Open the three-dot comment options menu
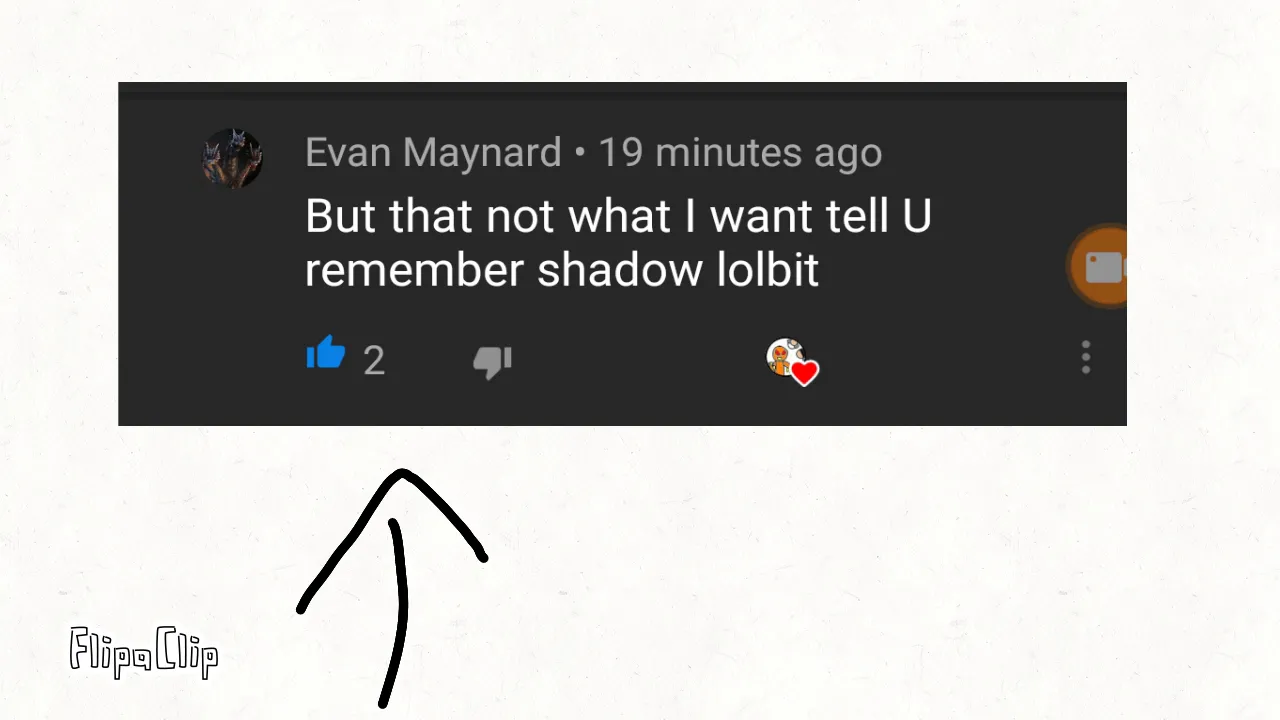The width and height of the screenshot is (1280, 720). pos(1086,358)
